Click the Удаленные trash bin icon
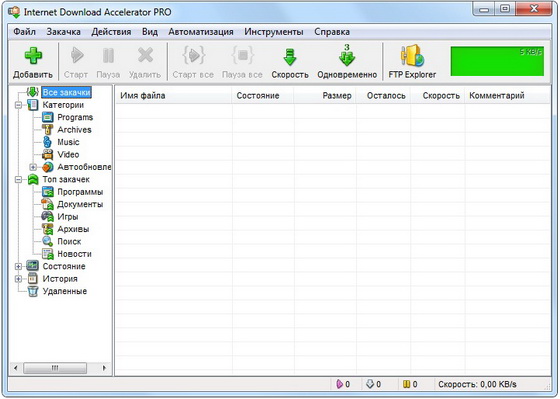Screen dimensions: 560x399 [33, 291]
